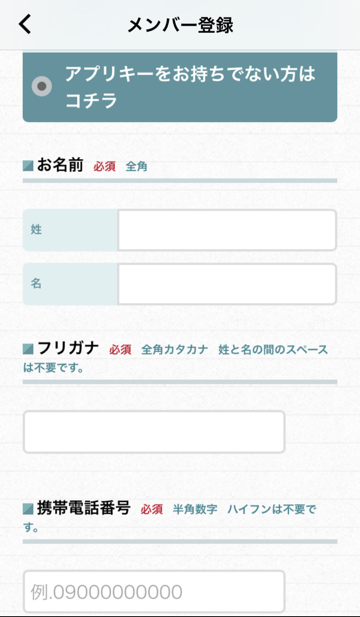Click the square icon beside お名前

point(28,166)
